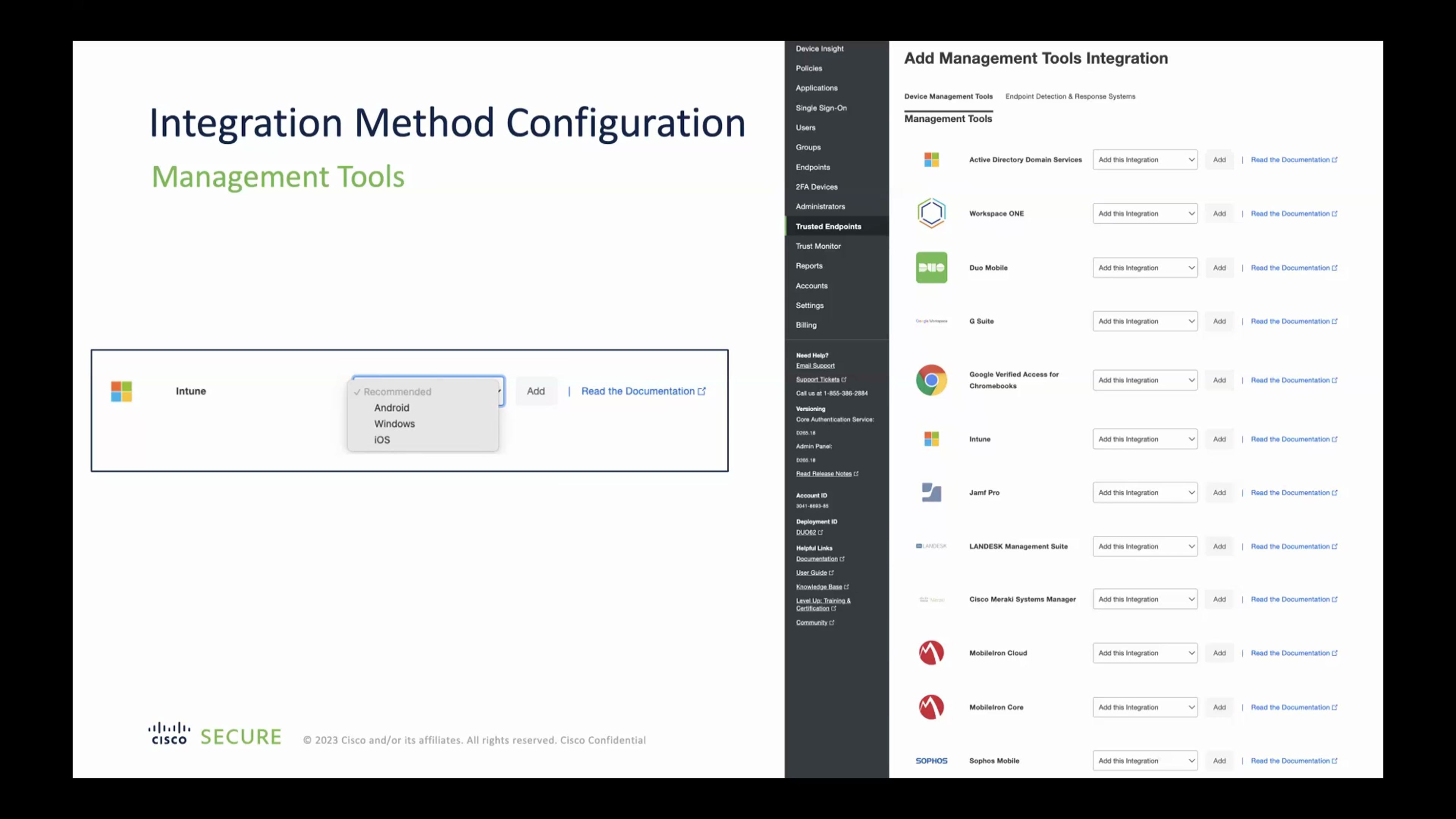Choose Android in the Intune dropdown list
Screen dimensions: 1456x819
coord(391,408)
